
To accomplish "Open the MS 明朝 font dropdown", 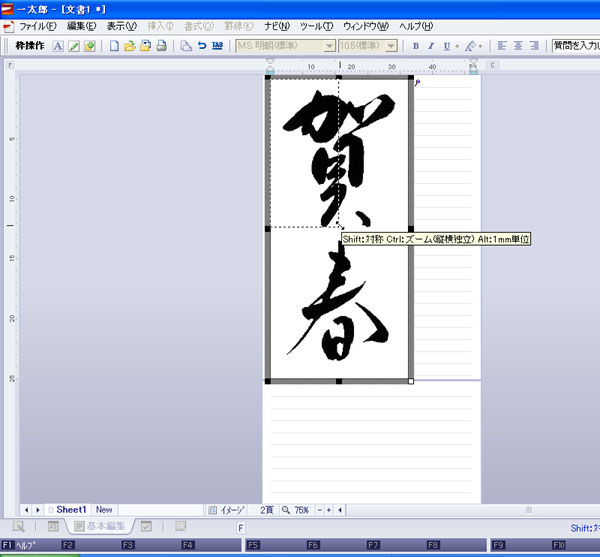I will (330, 46).
